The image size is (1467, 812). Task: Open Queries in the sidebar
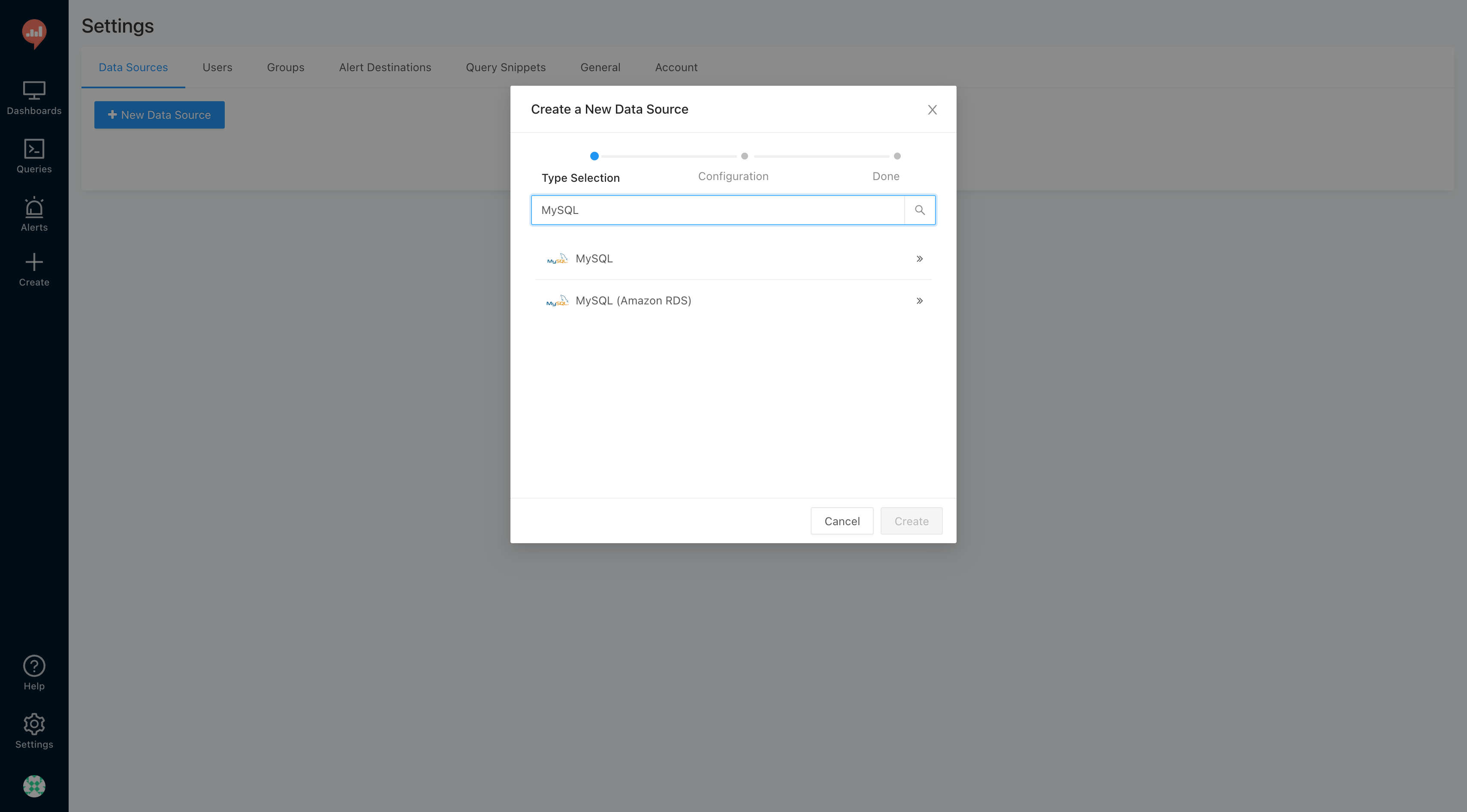coord(34,156)
